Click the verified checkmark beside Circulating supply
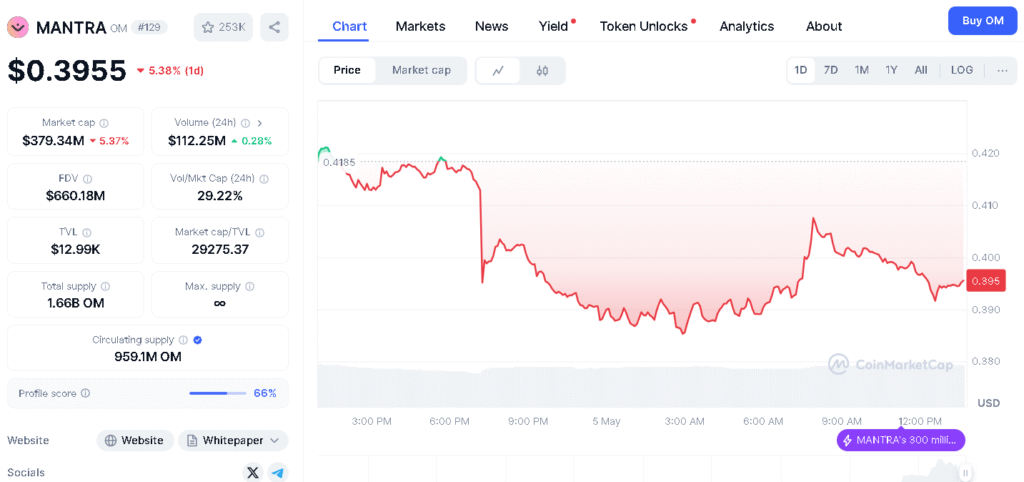 click(x=198, y=340)
